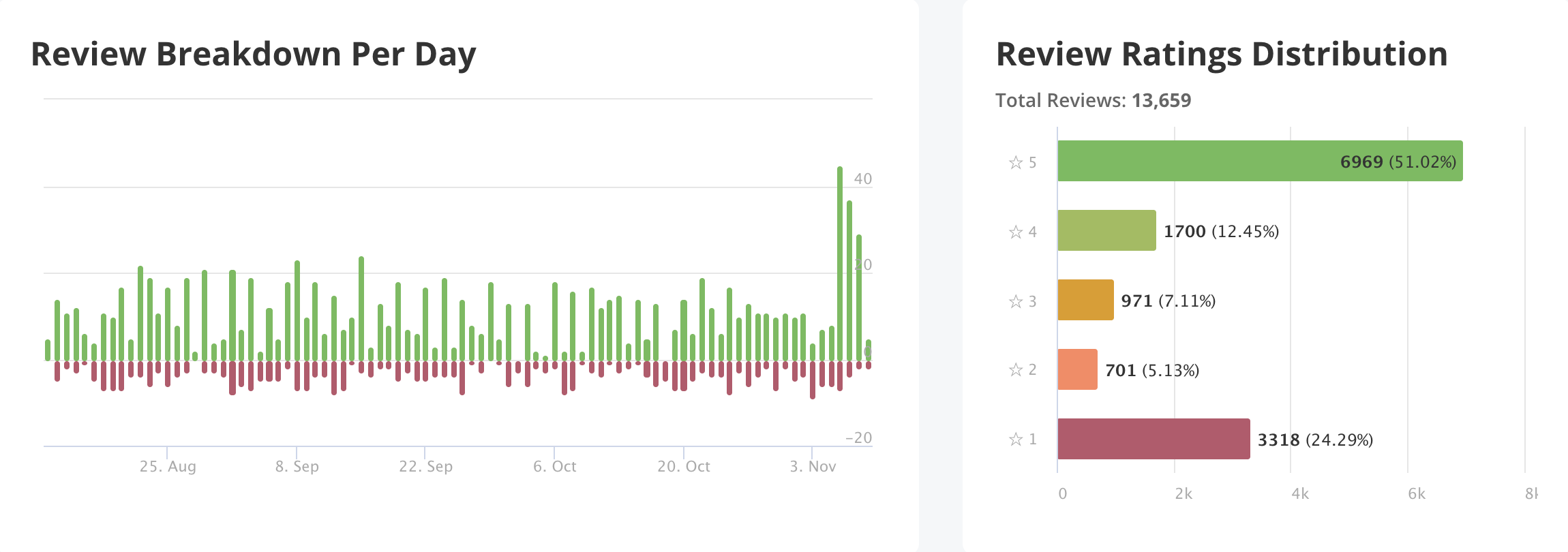Click the star icon beside rating 4
The image size is (1568, 552).
tap(1016, 232)
